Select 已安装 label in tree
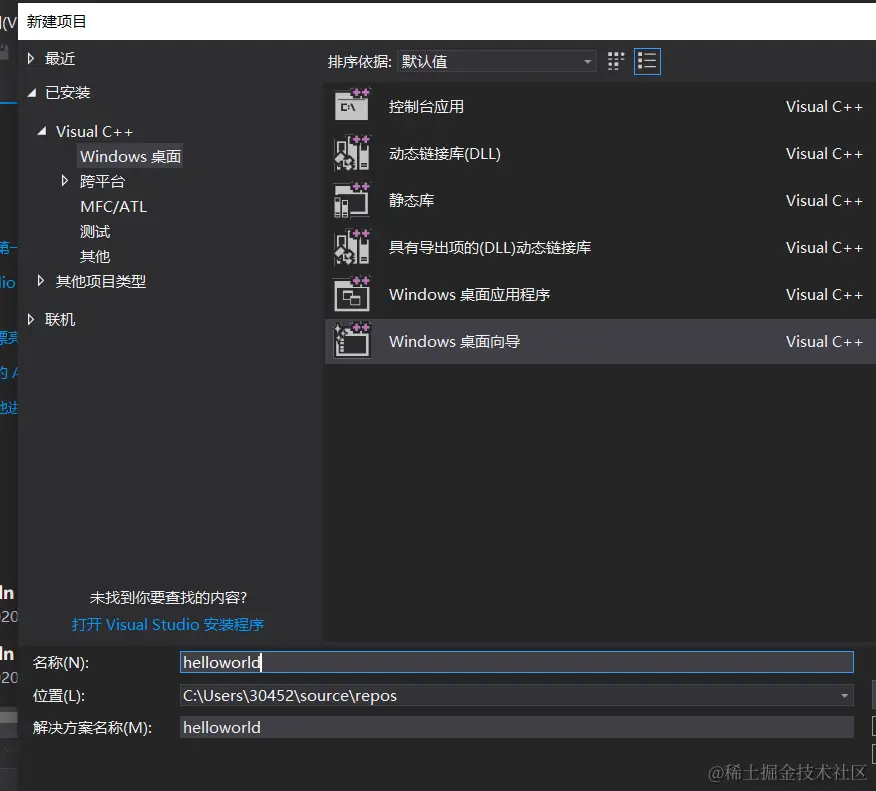This screenshot has width=876, height=791. 68,93
